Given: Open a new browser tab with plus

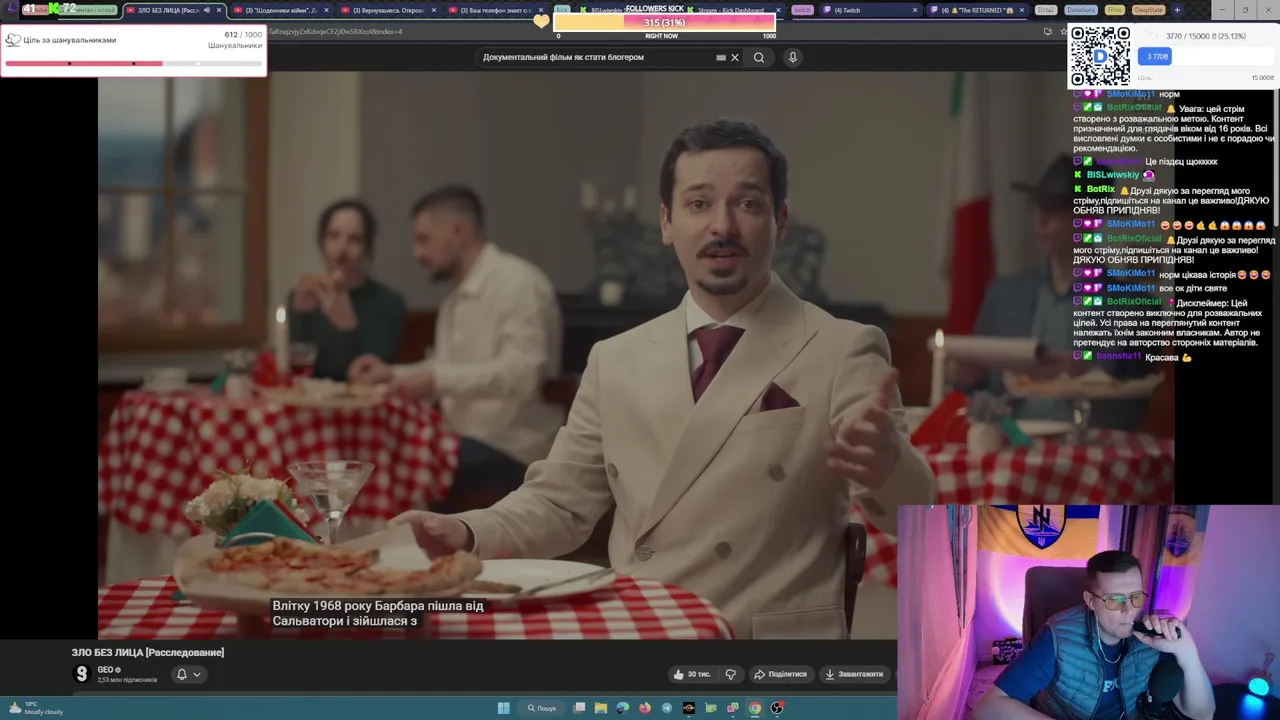Looking at the screenshot, I should pyautogui.click(x=1176, y=10).
